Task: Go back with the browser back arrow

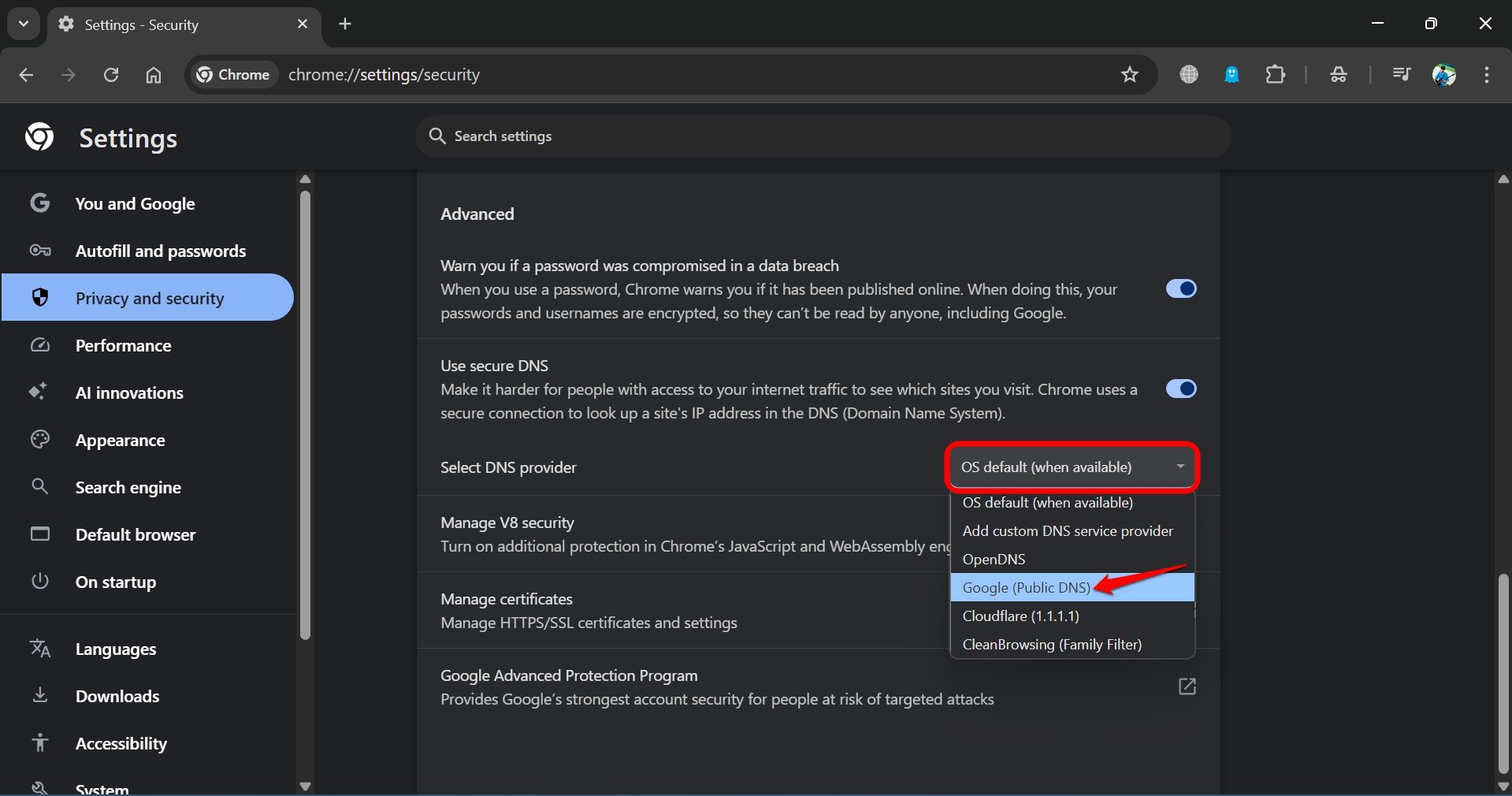Action: (26, 75)
